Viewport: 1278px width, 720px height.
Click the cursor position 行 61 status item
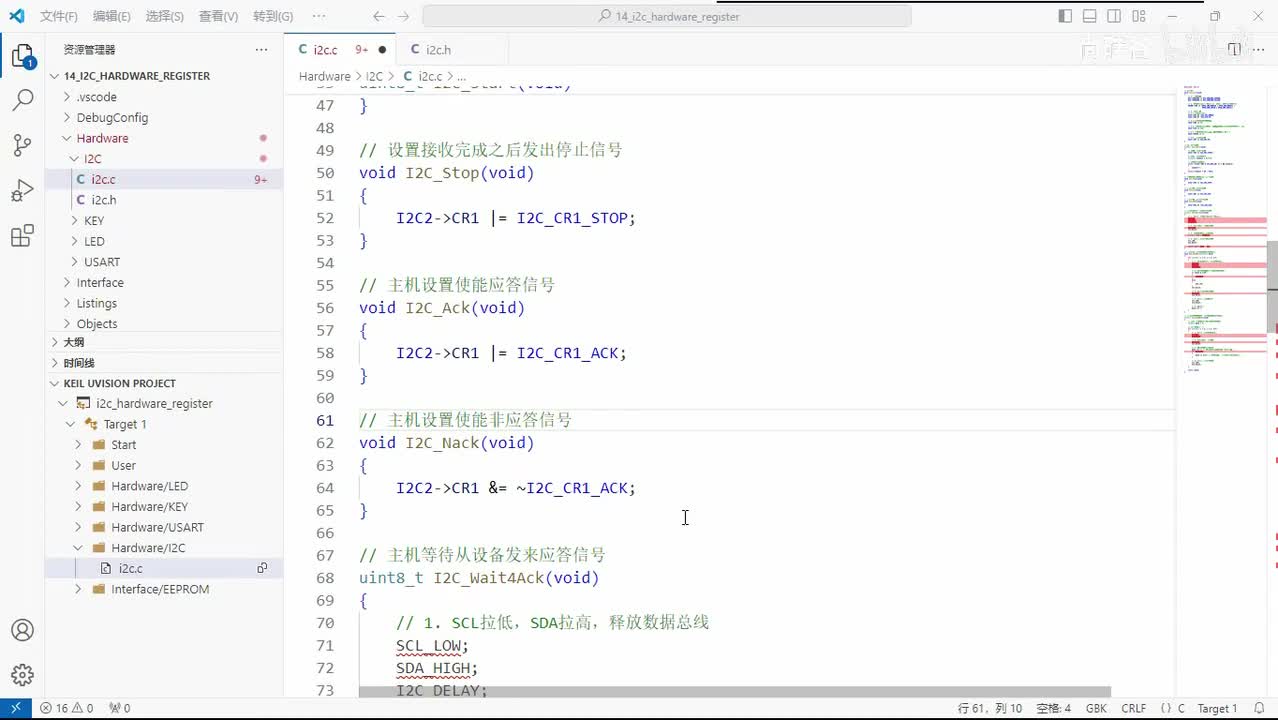(x=990, y=708)
